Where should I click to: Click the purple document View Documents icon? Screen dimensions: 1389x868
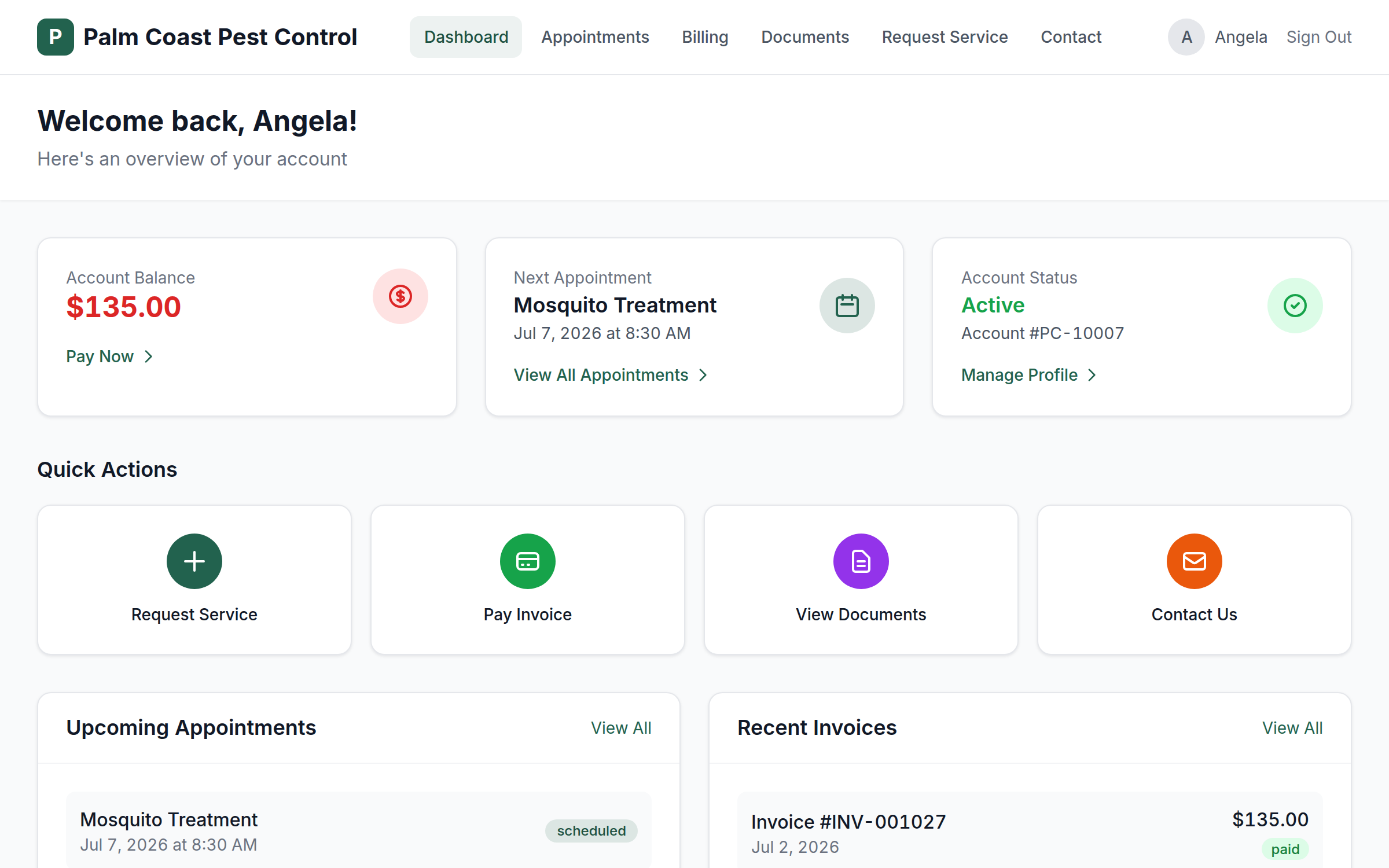[x=861, y=561]
